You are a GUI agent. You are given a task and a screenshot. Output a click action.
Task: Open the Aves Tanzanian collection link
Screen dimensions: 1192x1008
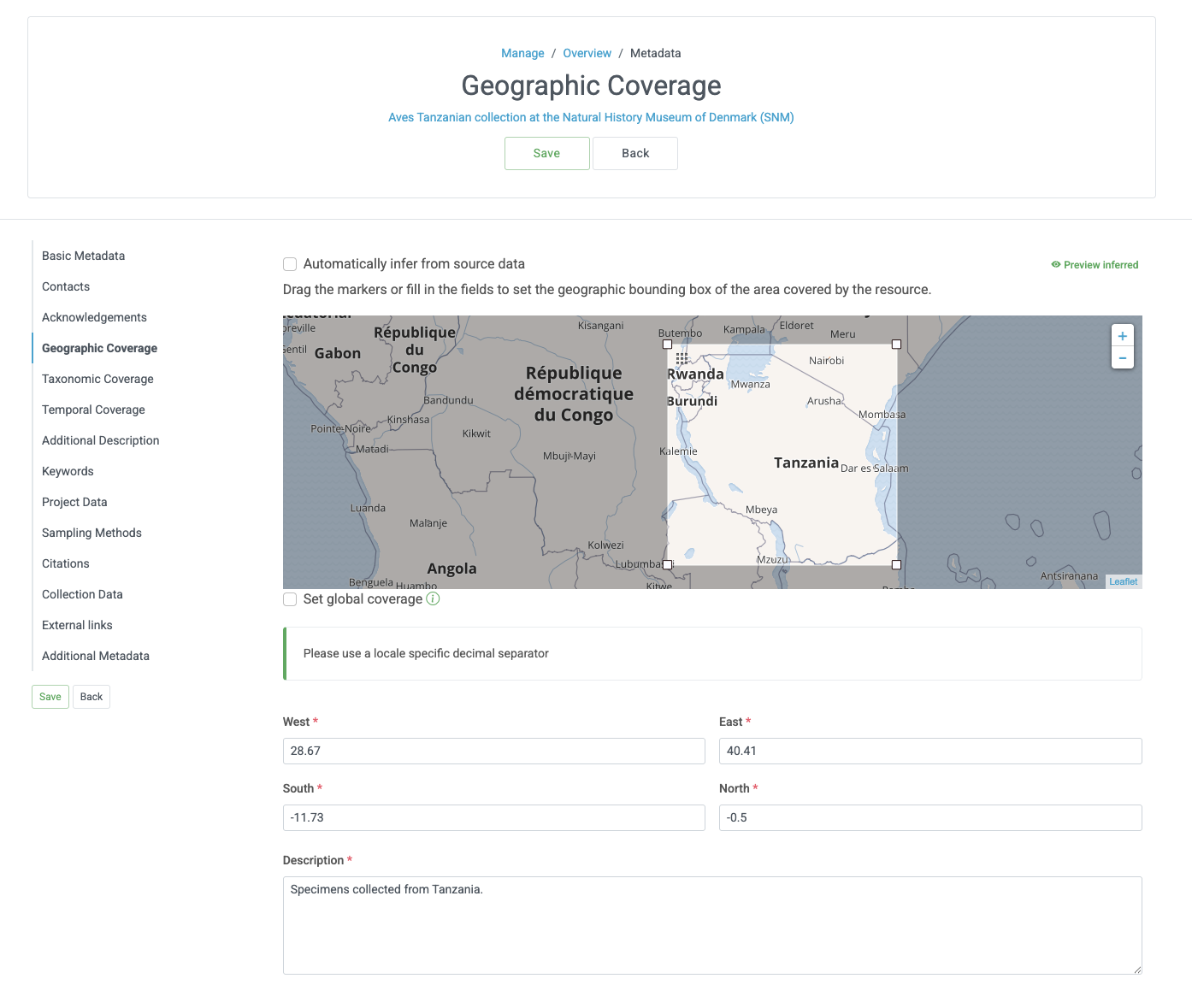(590, 117)
